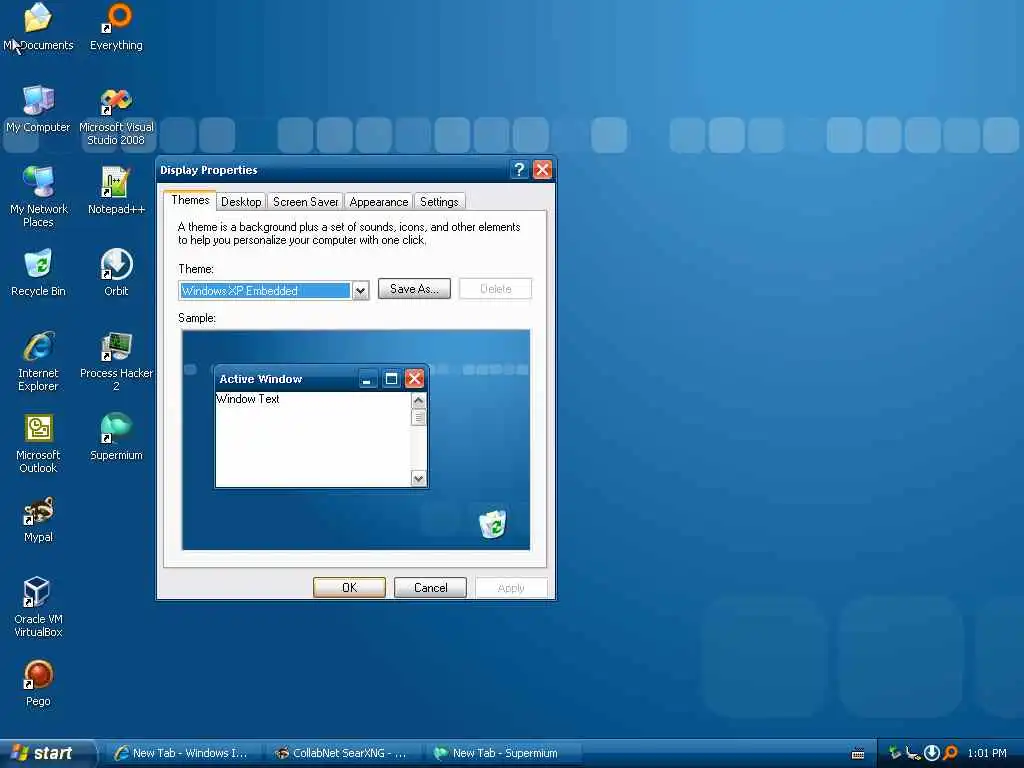1024x768 pixels.
Task: Select the Microsoft Outlook desktop icon
Action: pyautogui.click(x=38, y=443)
